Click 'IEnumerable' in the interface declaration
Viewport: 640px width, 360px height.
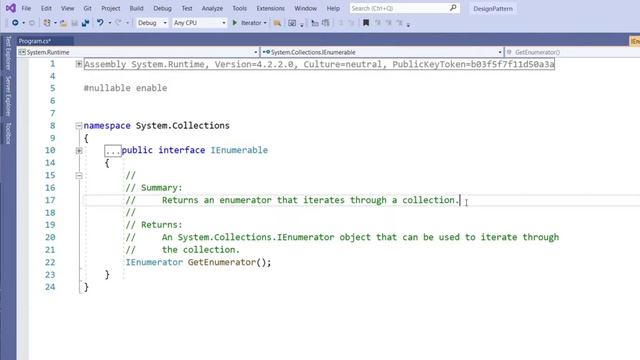pos(239,150)
